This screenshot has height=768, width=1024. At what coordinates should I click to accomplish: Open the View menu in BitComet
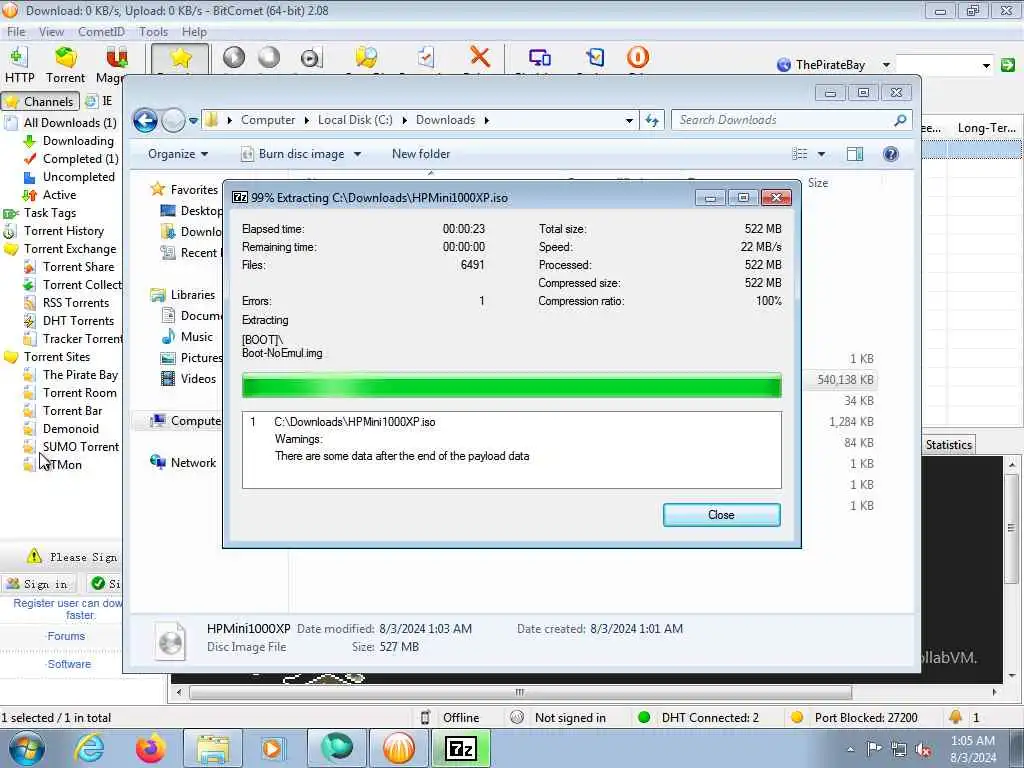pyautogui.click(x=51, y=31)
